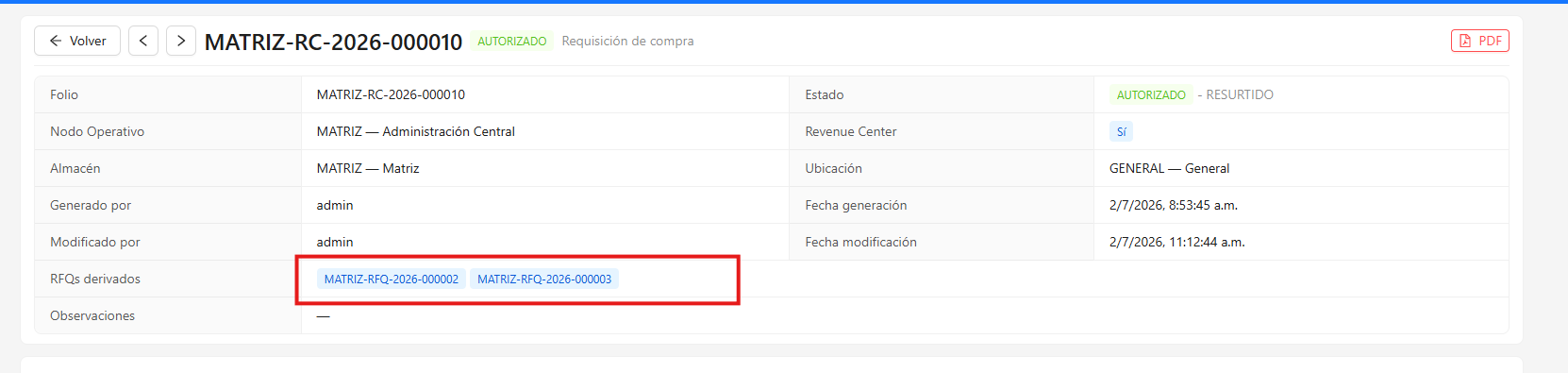Click the 'Almacén' field label
This screenshot has width=1568, height=373.
pos(75,168)
